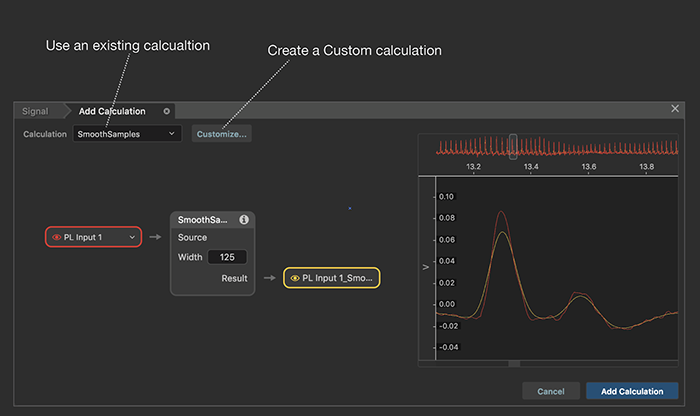This screenshot has width=700, height=416.
Task: Click the Customize... button
Action: click(221, 134)
